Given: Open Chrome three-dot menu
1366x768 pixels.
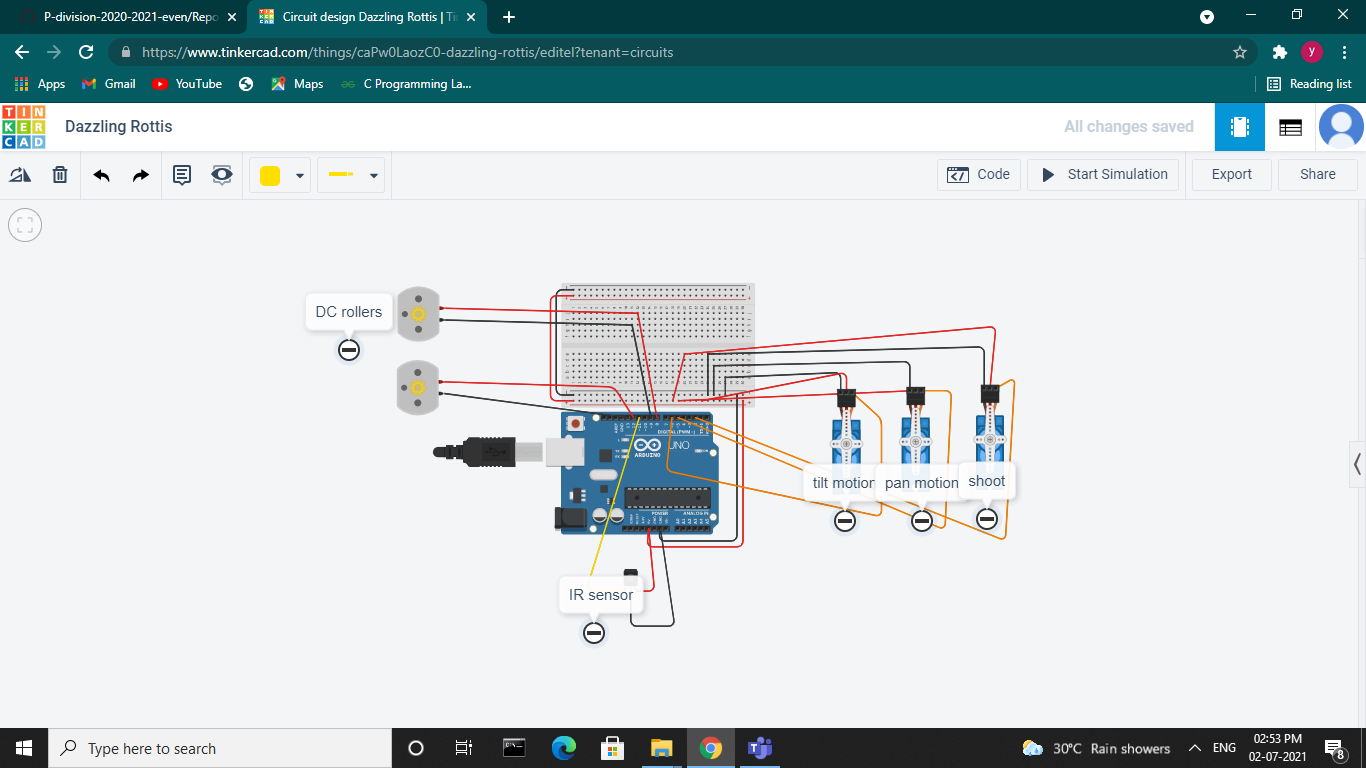Looking at the screenshot, I should point(1344,52).
